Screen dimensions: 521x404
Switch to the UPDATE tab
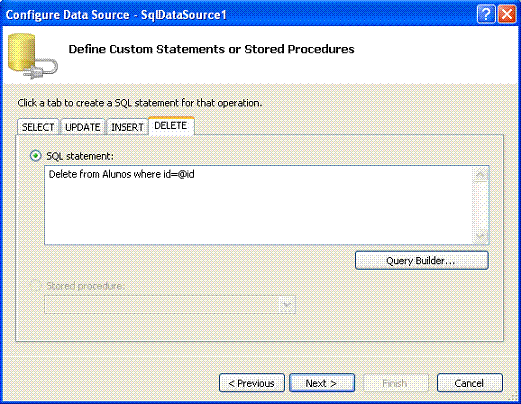pyautogui.click(x=83, y=127)
